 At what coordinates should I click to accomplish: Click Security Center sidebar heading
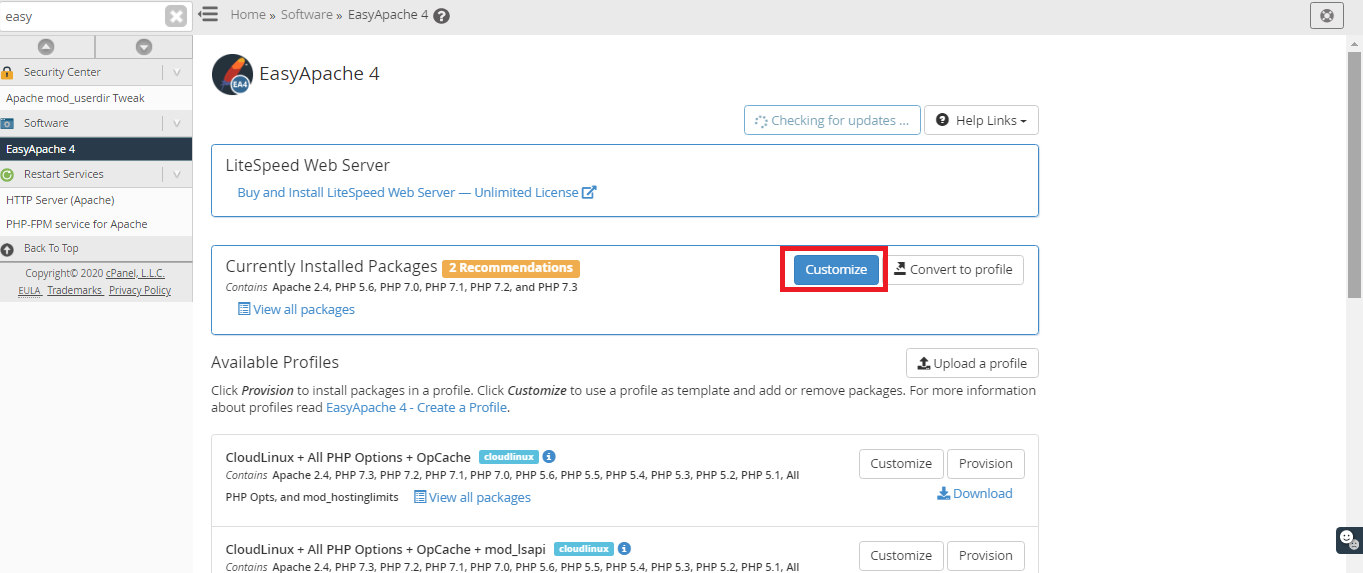pyautogui.click(x=62, y=72)
